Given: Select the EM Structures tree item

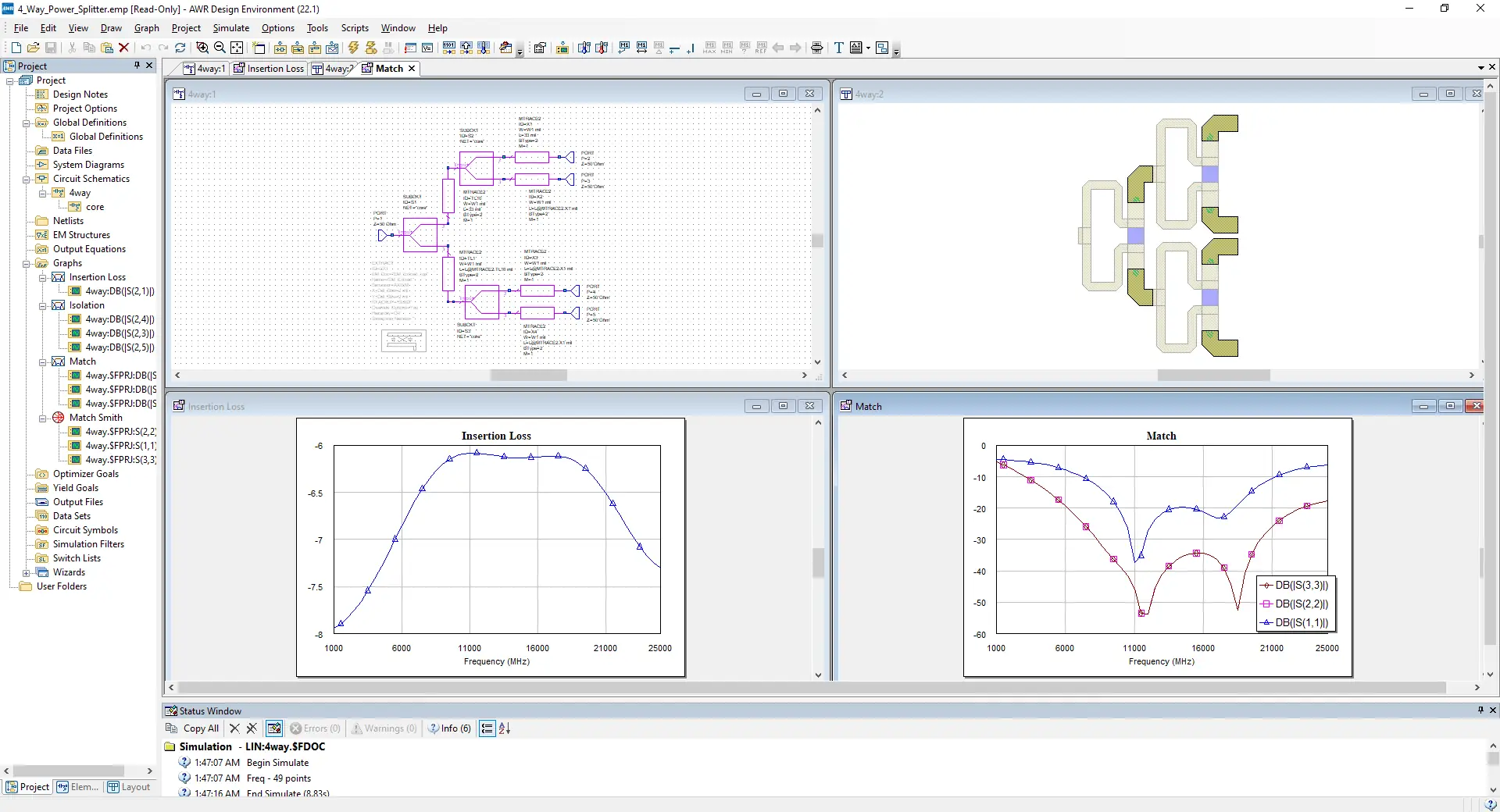Looking at the screenshot, I should pos(81,235).
